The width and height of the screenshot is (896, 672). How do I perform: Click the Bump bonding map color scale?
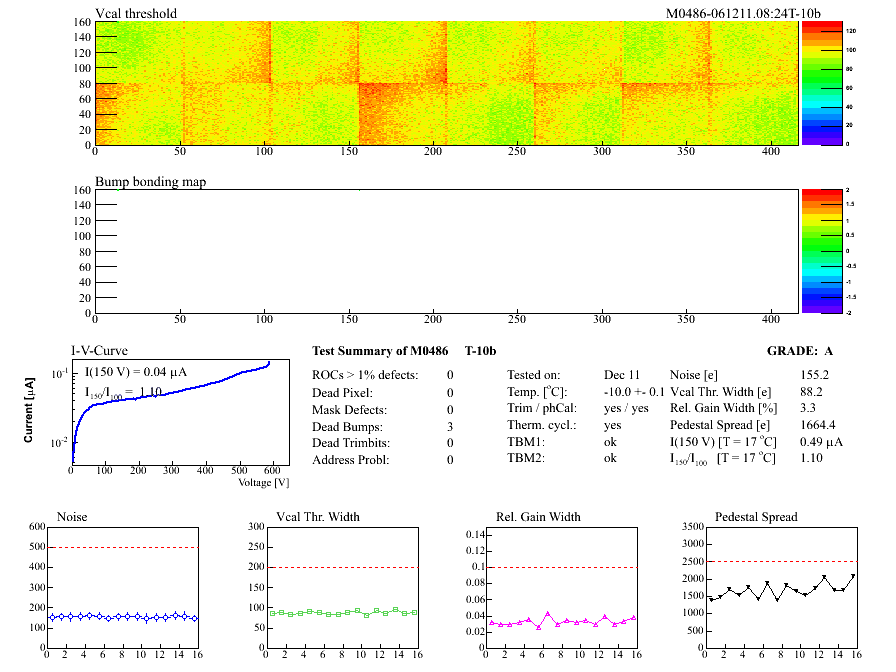pos(815,251)
